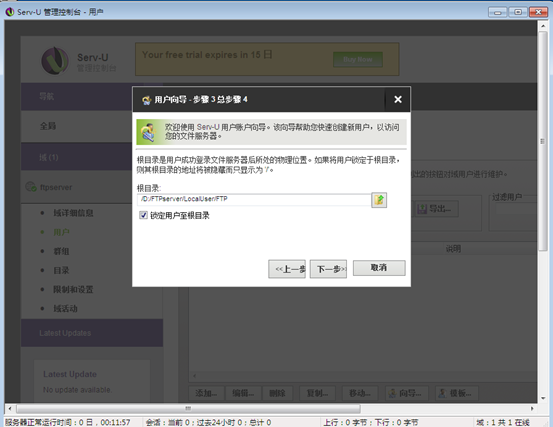The width and height of the screenshot is (553, 427).
Task: Click the 模板... template button
Action: coord(457,393)
